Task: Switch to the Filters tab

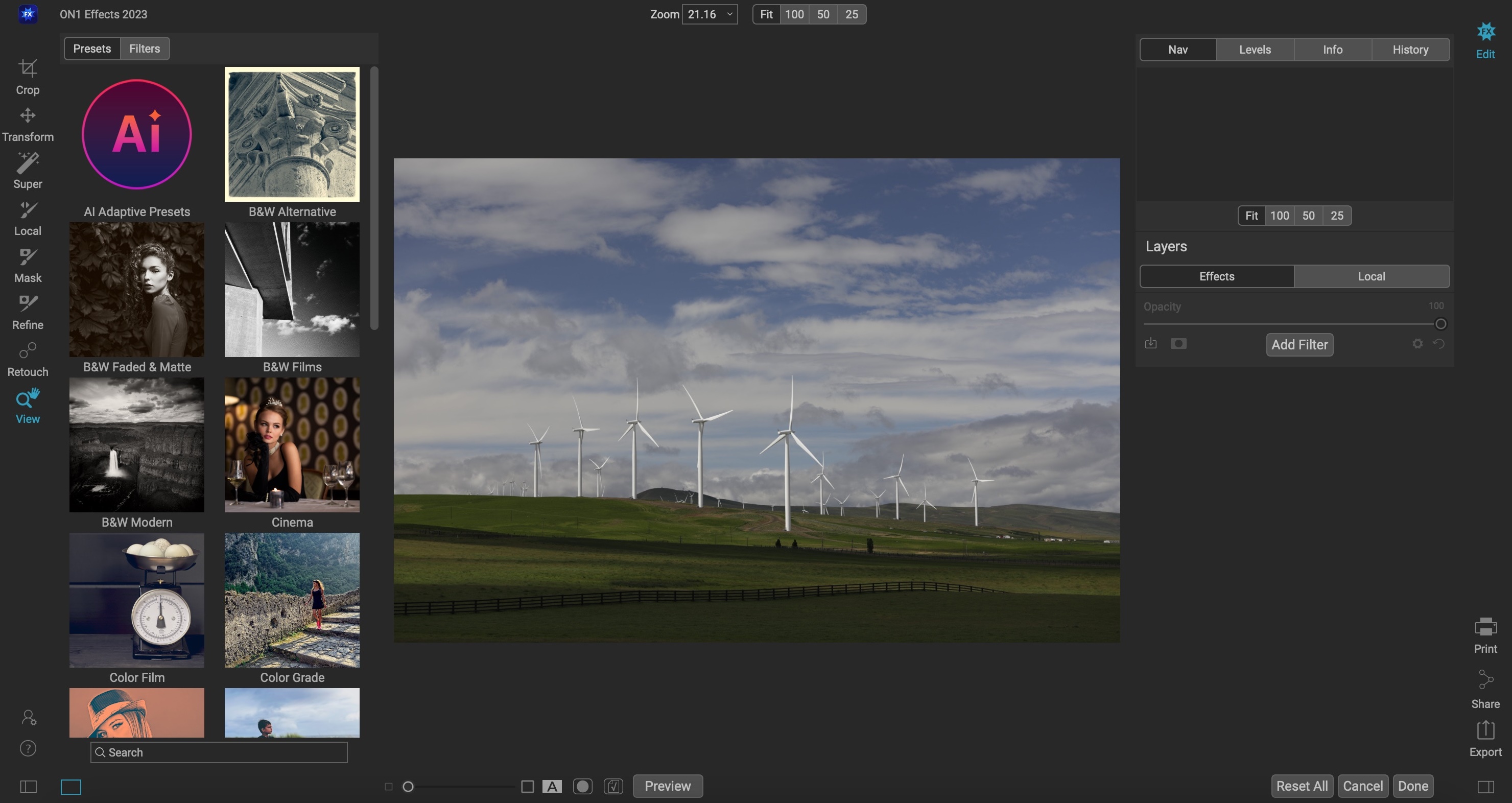Action: [145, 49]
